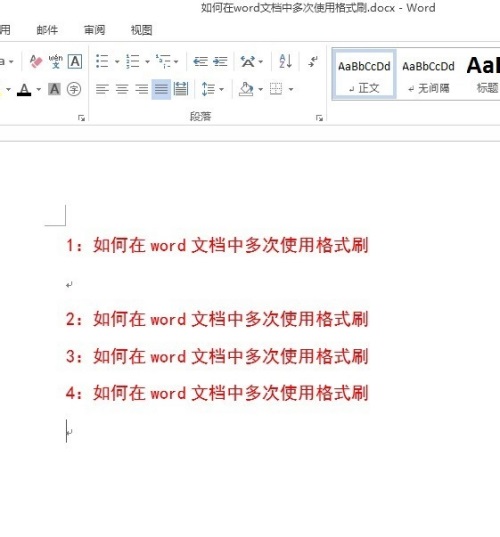Apply Bullets list formatting
Image resolution: width=500 pixels, height=537 pixels.
tap(102, 61)
